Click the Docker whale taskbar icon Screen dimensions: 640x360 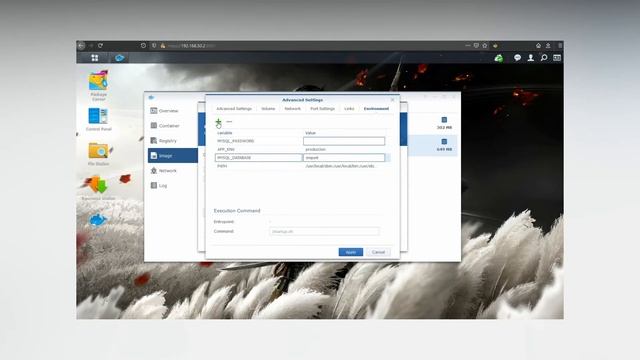(x=119, y=58)
